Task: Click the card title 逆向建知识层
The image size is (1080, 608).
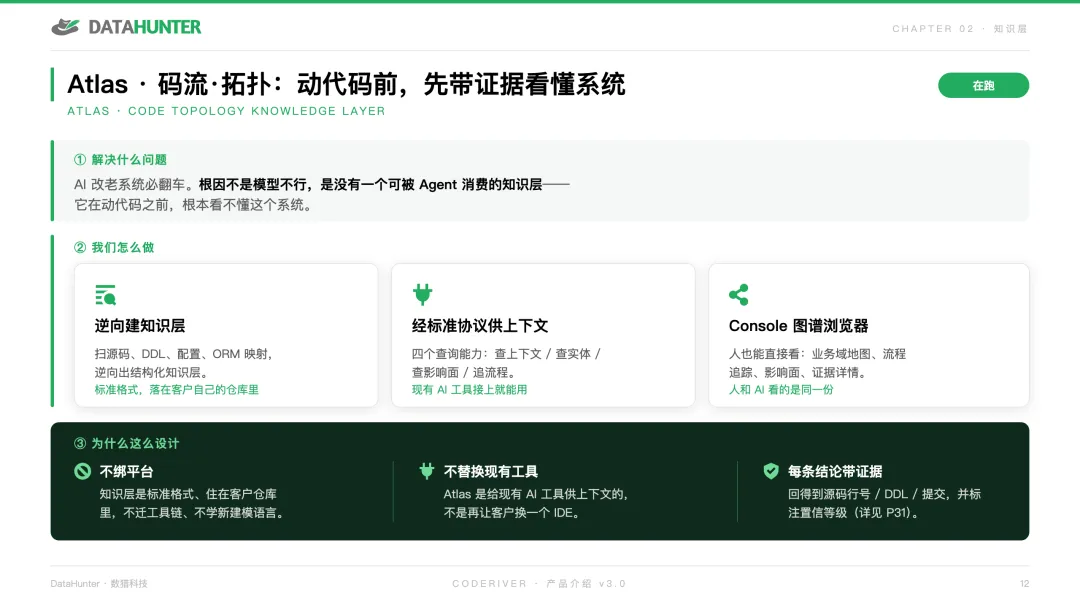Action: pos(140,326)
